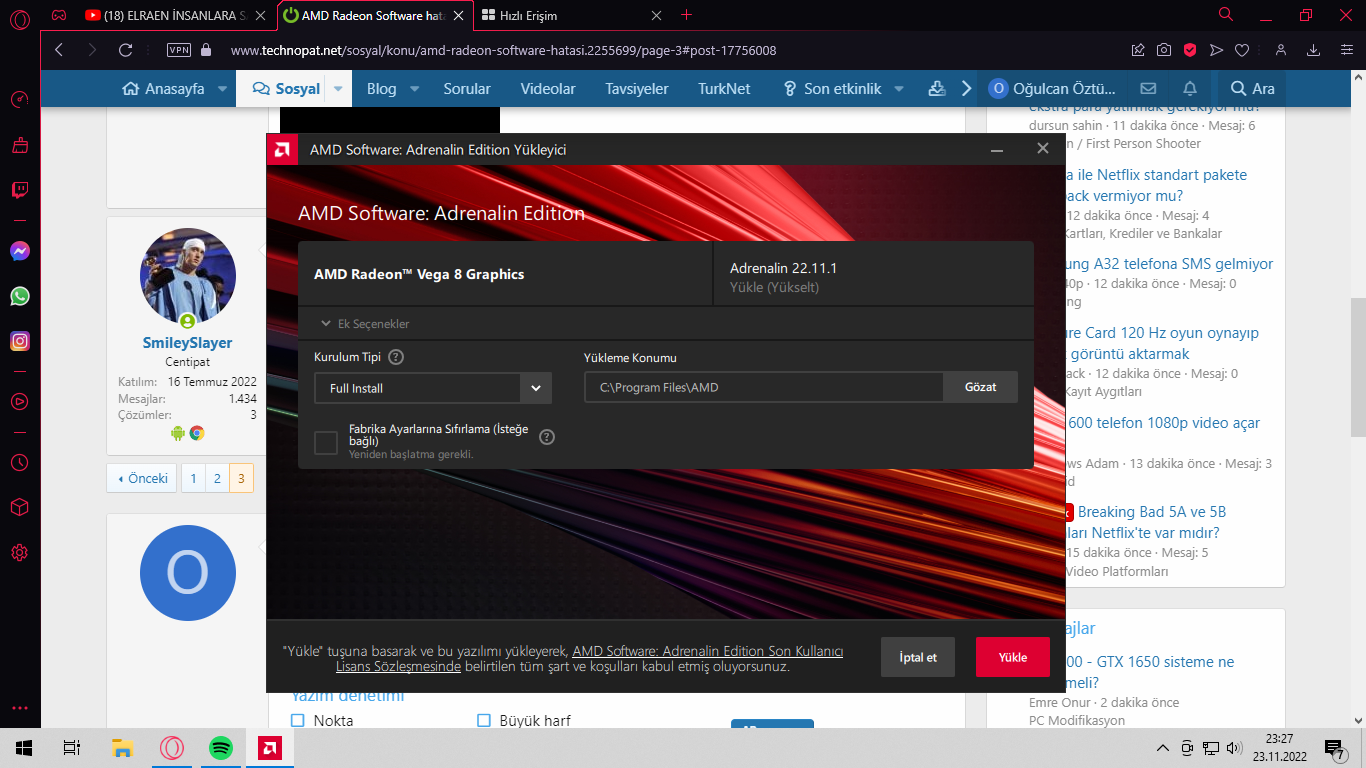The image size is (1366, 768).
Task: Expand the Sosyal dropdown arrow
Action: [x=338, y=88]
